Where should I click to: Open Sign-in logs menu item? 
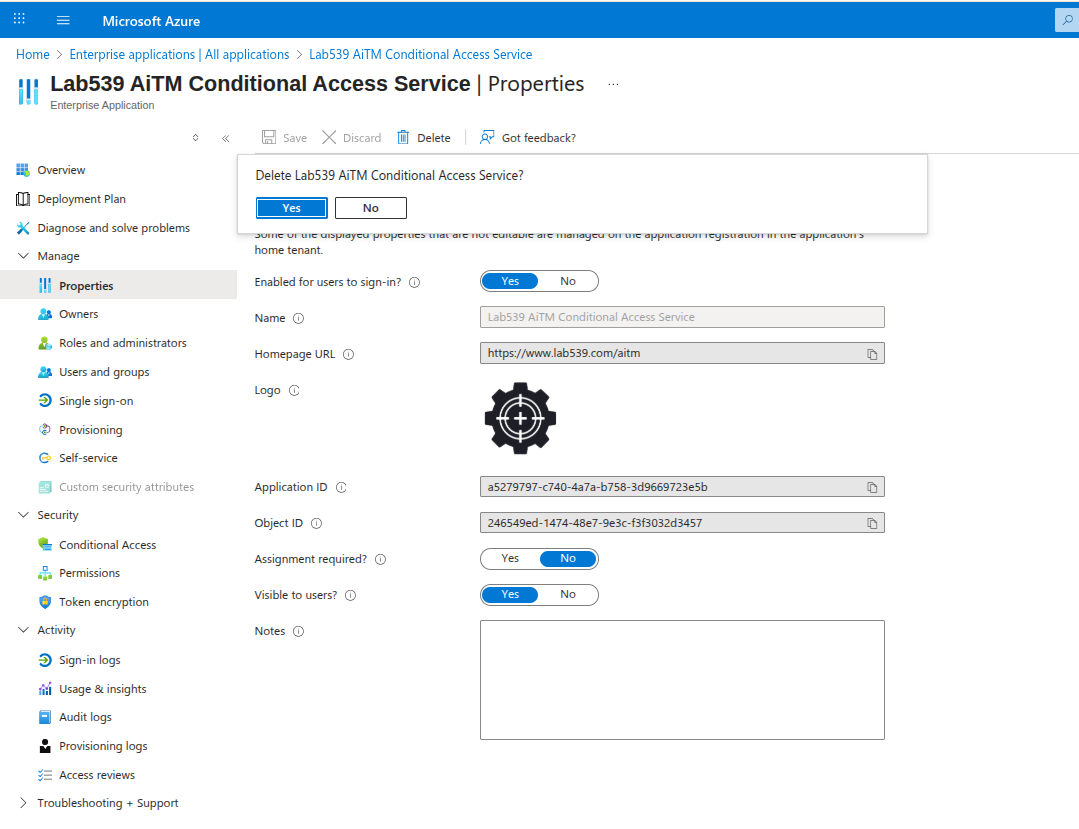pos(89,660)
